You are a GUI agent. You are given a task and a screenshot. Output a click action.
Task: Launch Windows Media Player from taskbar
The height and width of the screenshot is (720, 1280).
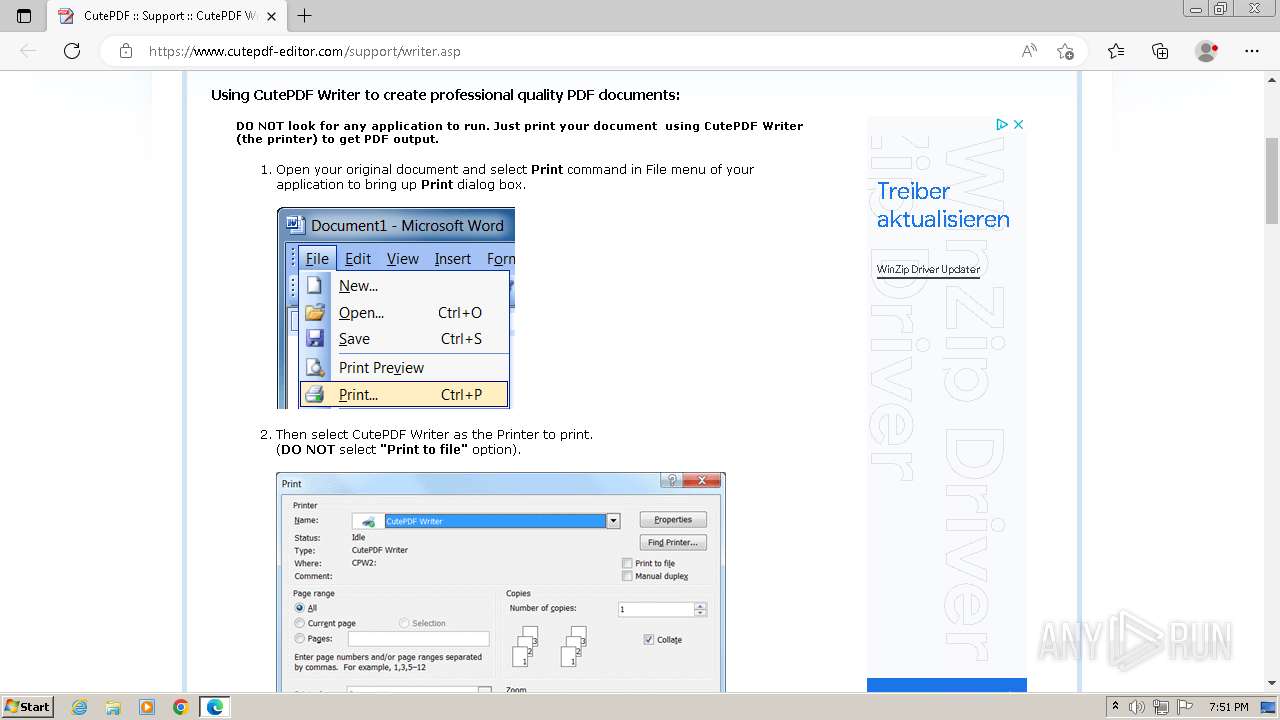147,707
